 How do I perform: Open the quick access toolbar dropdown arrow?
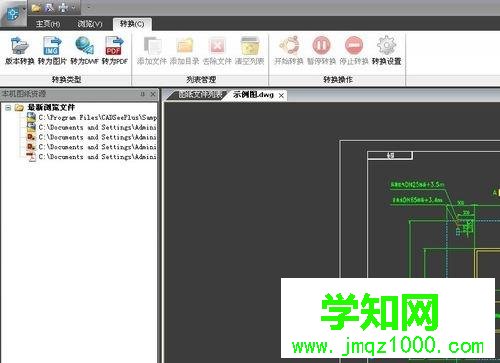[74, 8]
